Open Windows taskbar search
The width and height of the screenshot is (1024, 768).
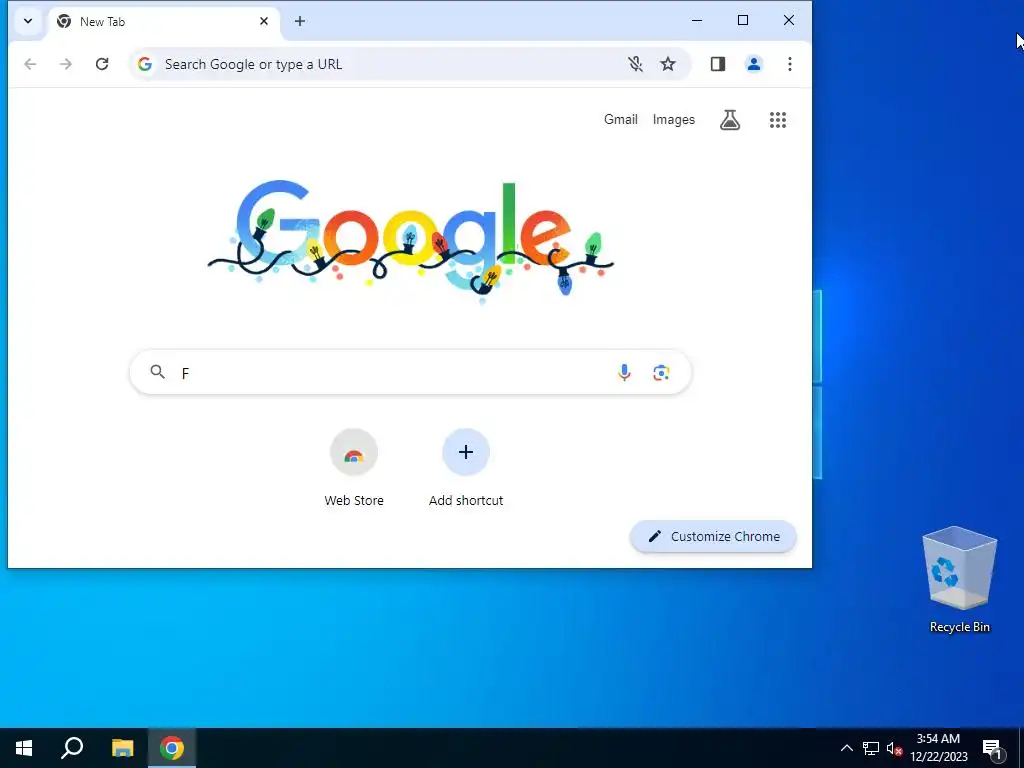click(x=72, y=748)
